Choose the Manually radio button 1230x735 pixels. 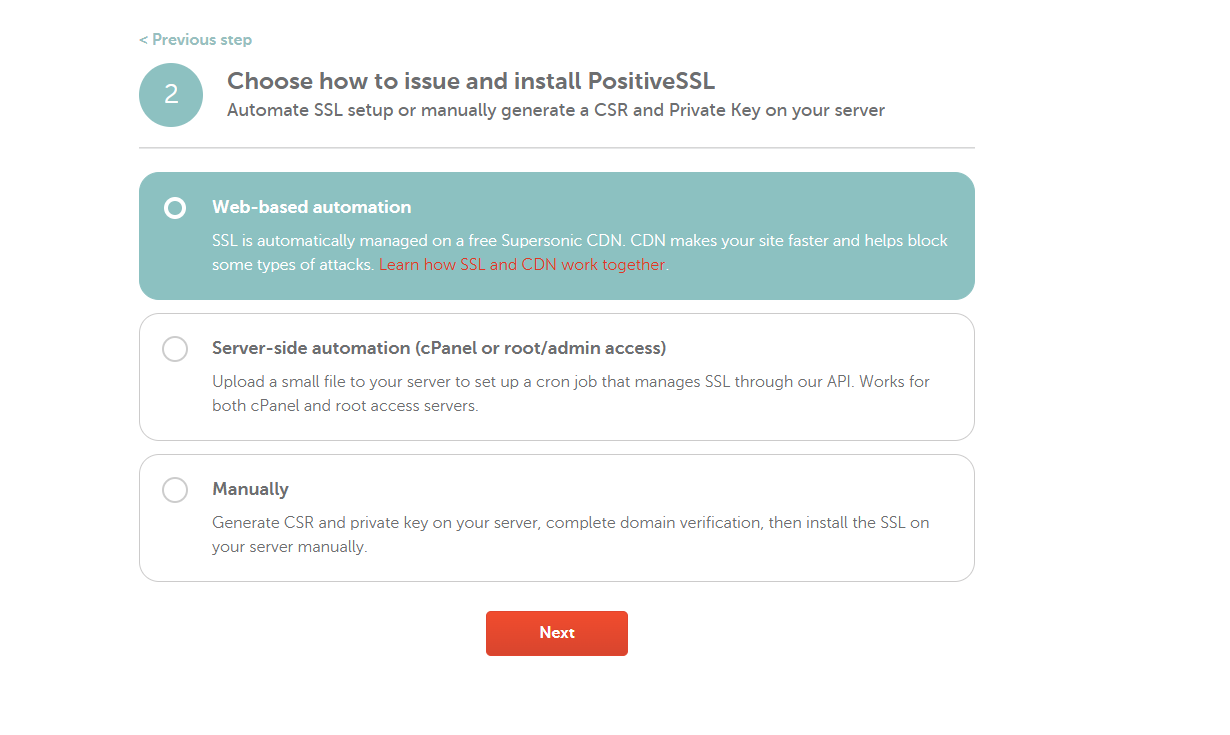pos(175,490)
